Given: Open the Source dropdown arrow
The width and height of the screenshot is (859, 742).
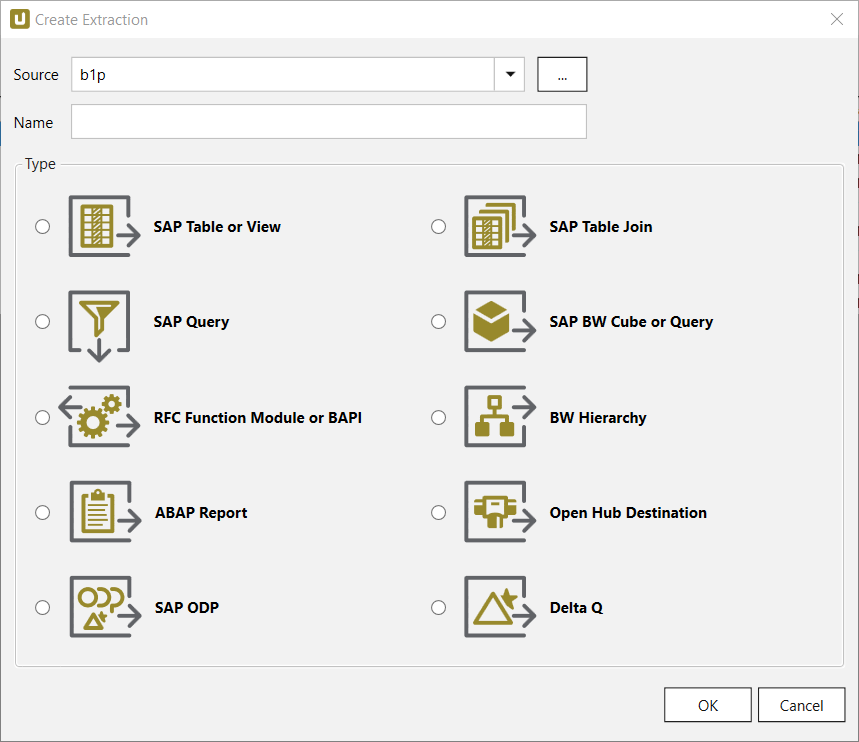Looking at the screenshot, I should 509,74.
